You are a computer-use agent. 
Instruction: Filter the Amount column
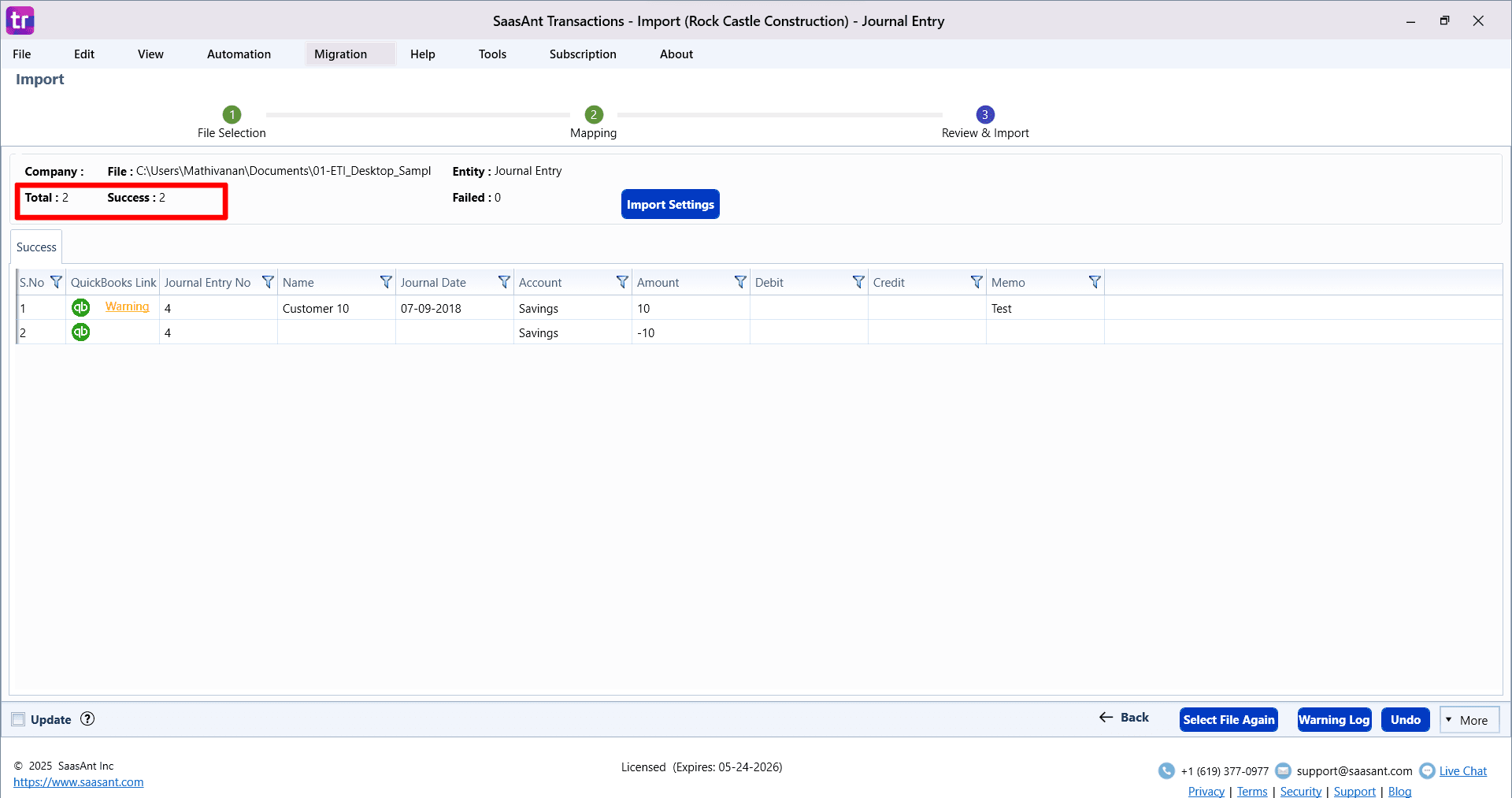click(740, 282)
